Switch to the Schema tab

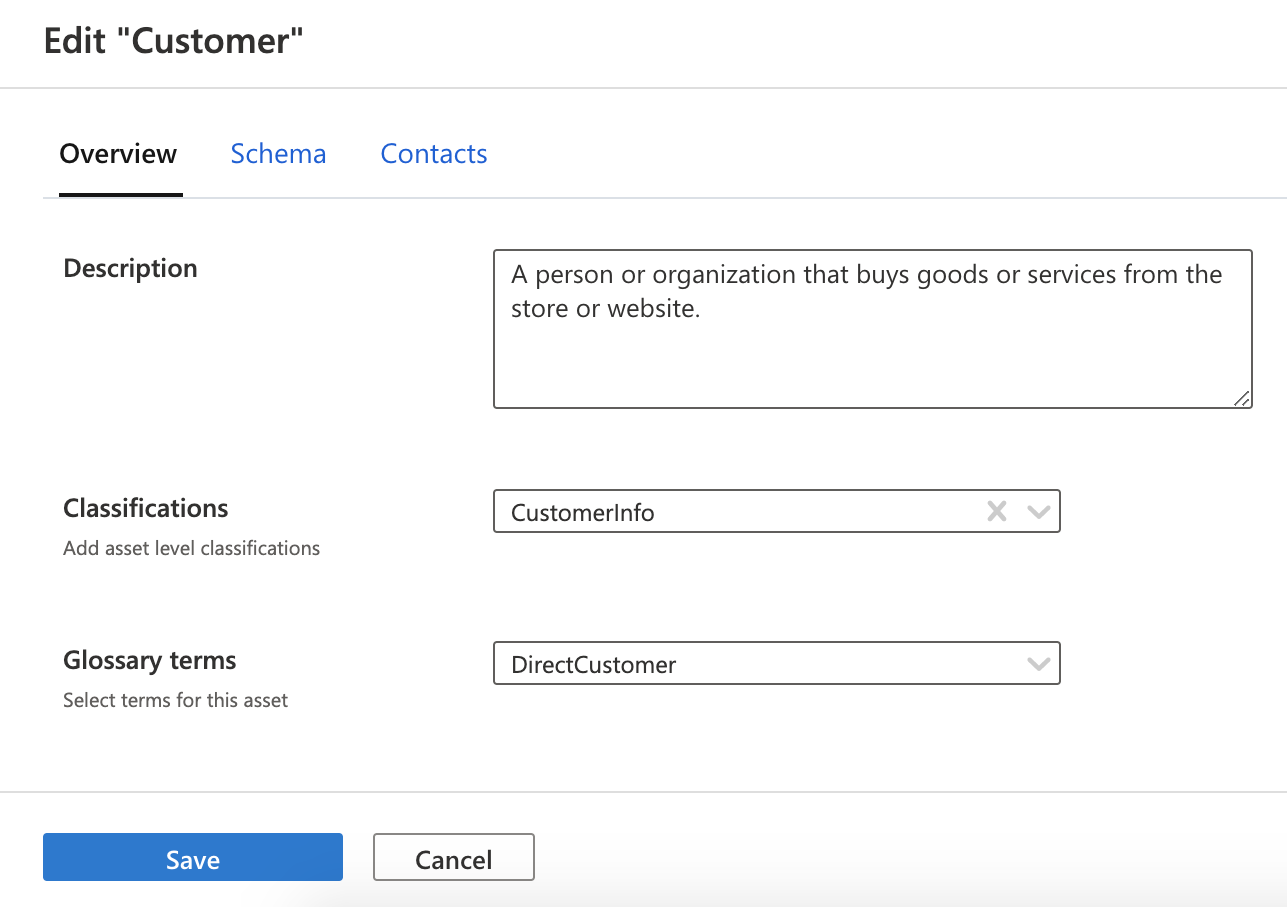pyautogui.click(x=278, y=154)
